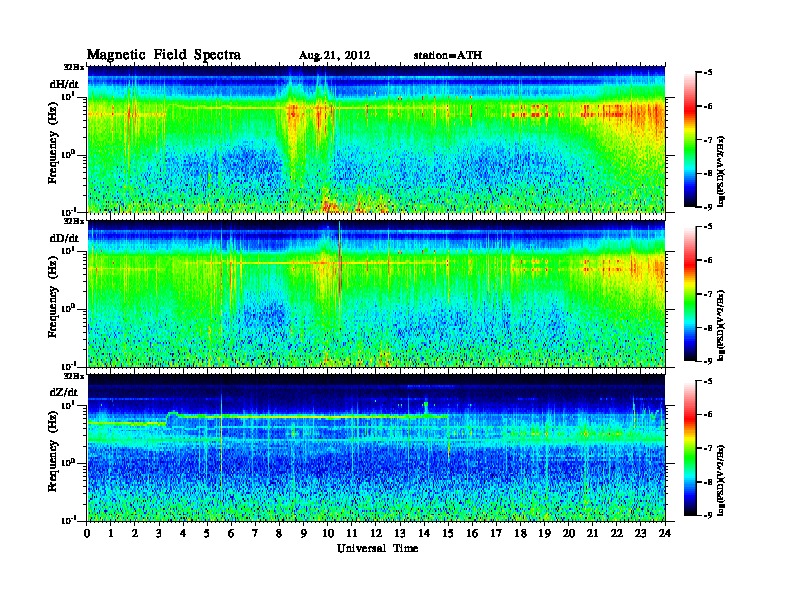
Task: Click the color scale bar of the dD/dt panel
Action: click(690, 293)
